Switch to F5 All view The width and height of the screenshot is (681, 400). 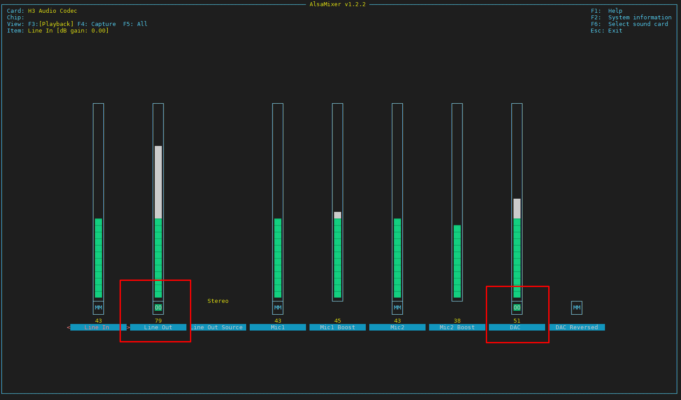click(x=135, y=24)
